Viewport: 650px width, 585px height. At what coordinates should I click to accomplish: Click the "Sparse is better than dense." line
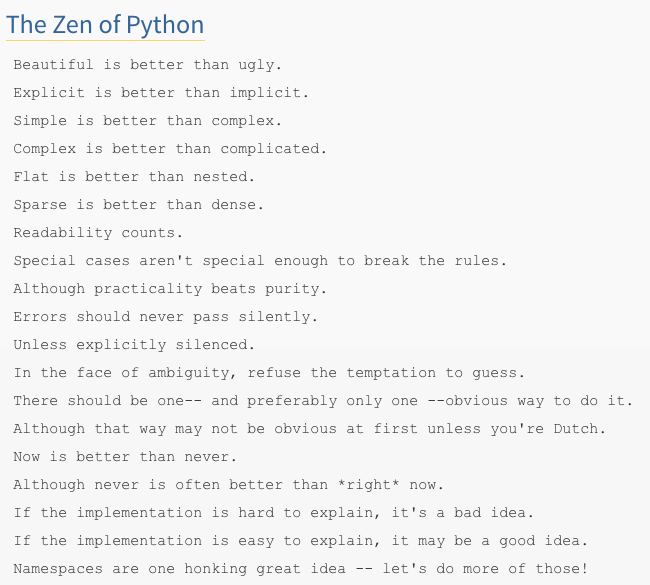click(x=139, y=205)
